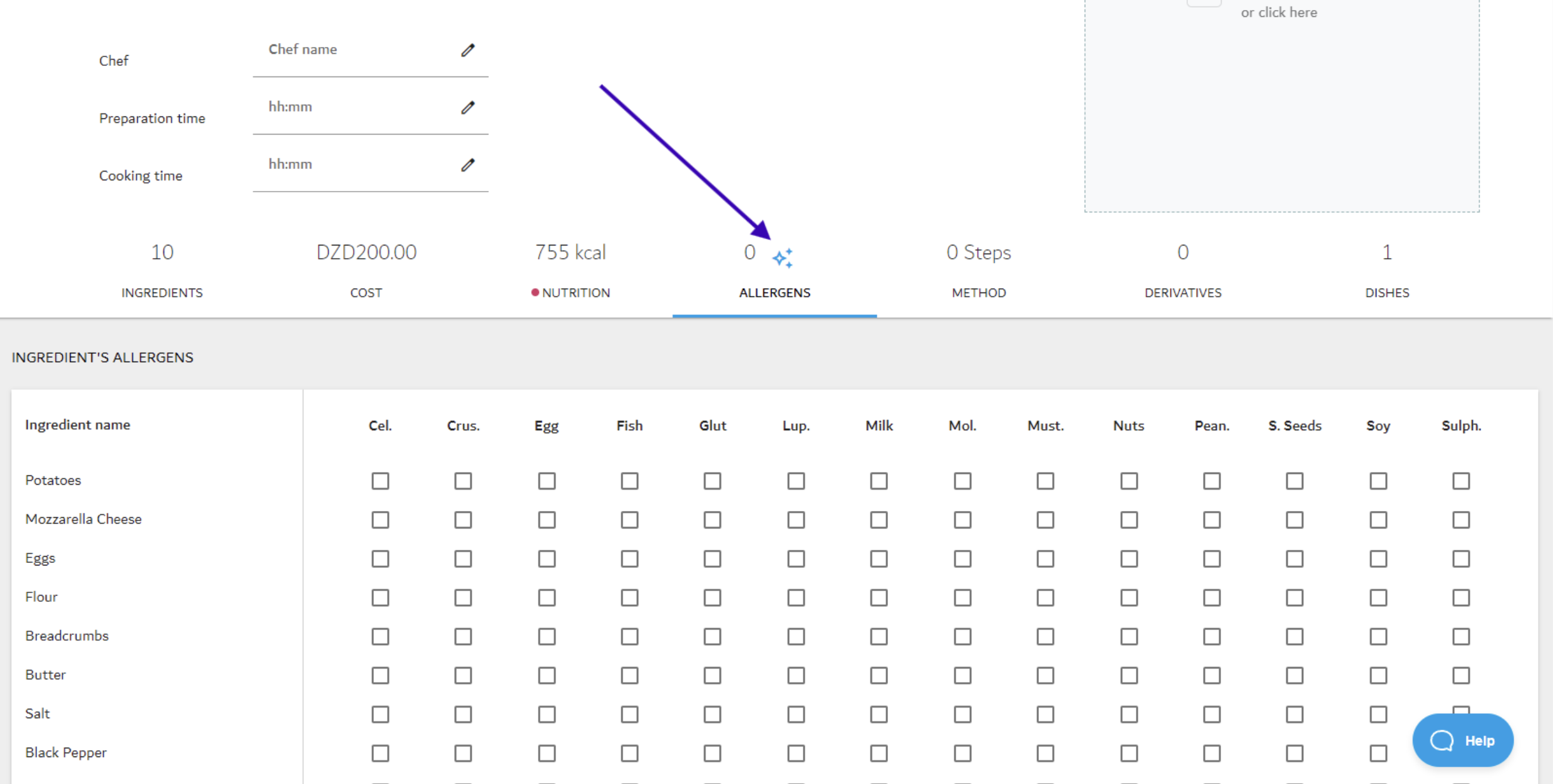Click the Crus. column header
1553x784 pixels.
(463, 426)
